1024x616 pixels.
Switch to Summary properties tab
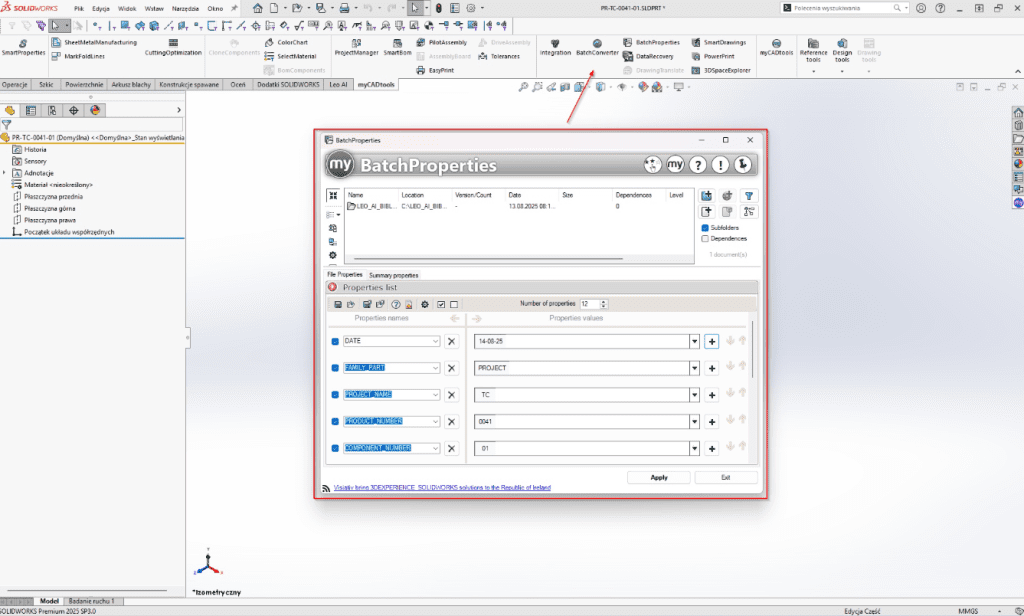pos(393,275)
